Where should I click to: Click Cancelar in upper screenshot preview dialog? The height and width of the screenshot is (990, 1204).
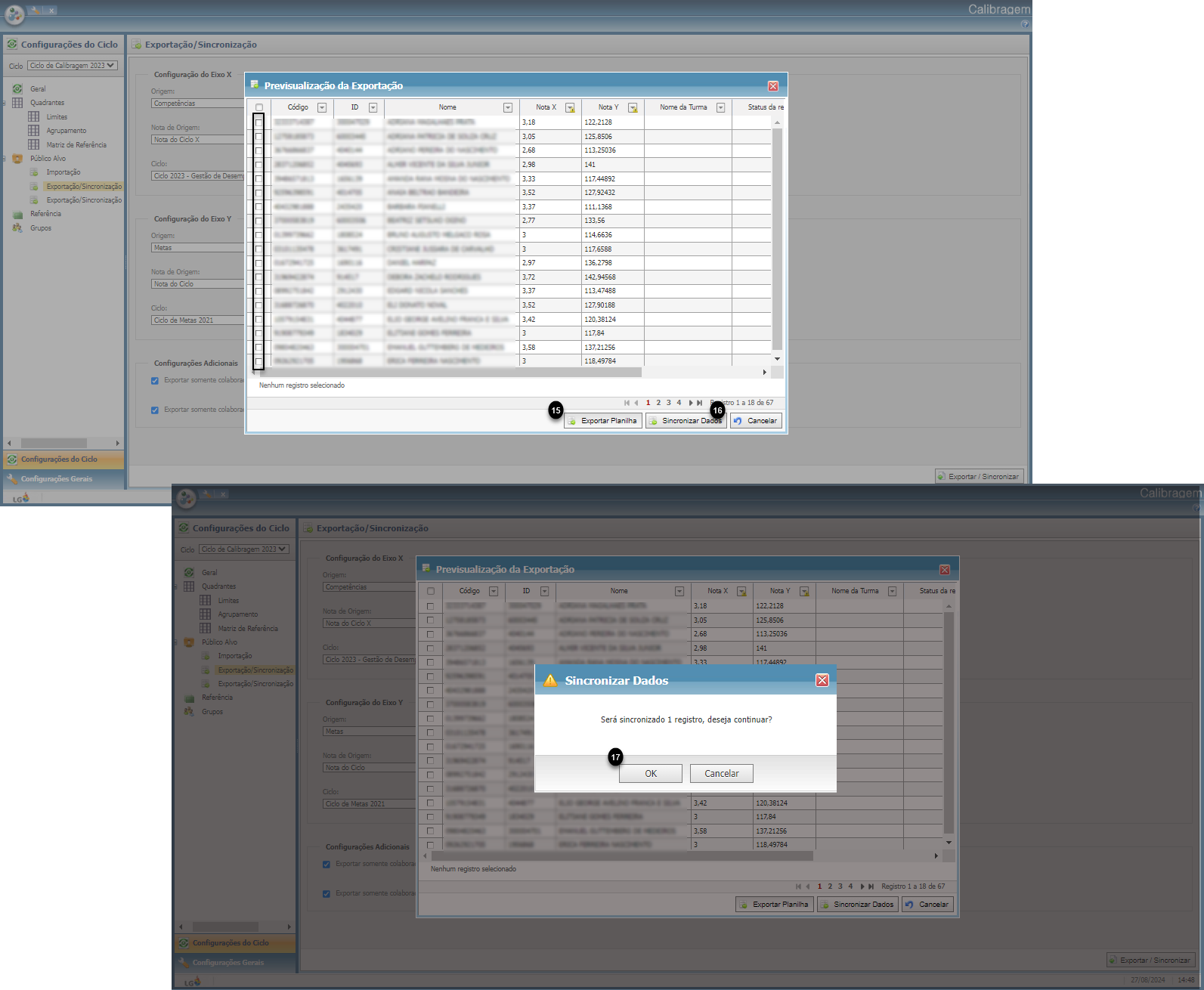point(756,421)
